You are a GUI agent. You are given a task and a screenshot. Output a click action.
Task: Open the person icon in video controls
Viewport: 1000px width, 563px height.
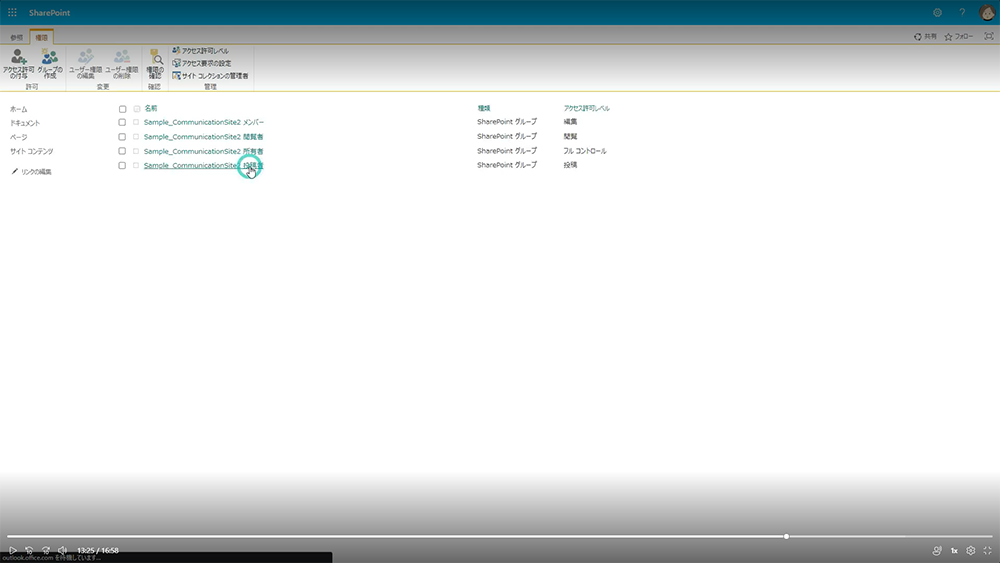(x=937, y=550)
